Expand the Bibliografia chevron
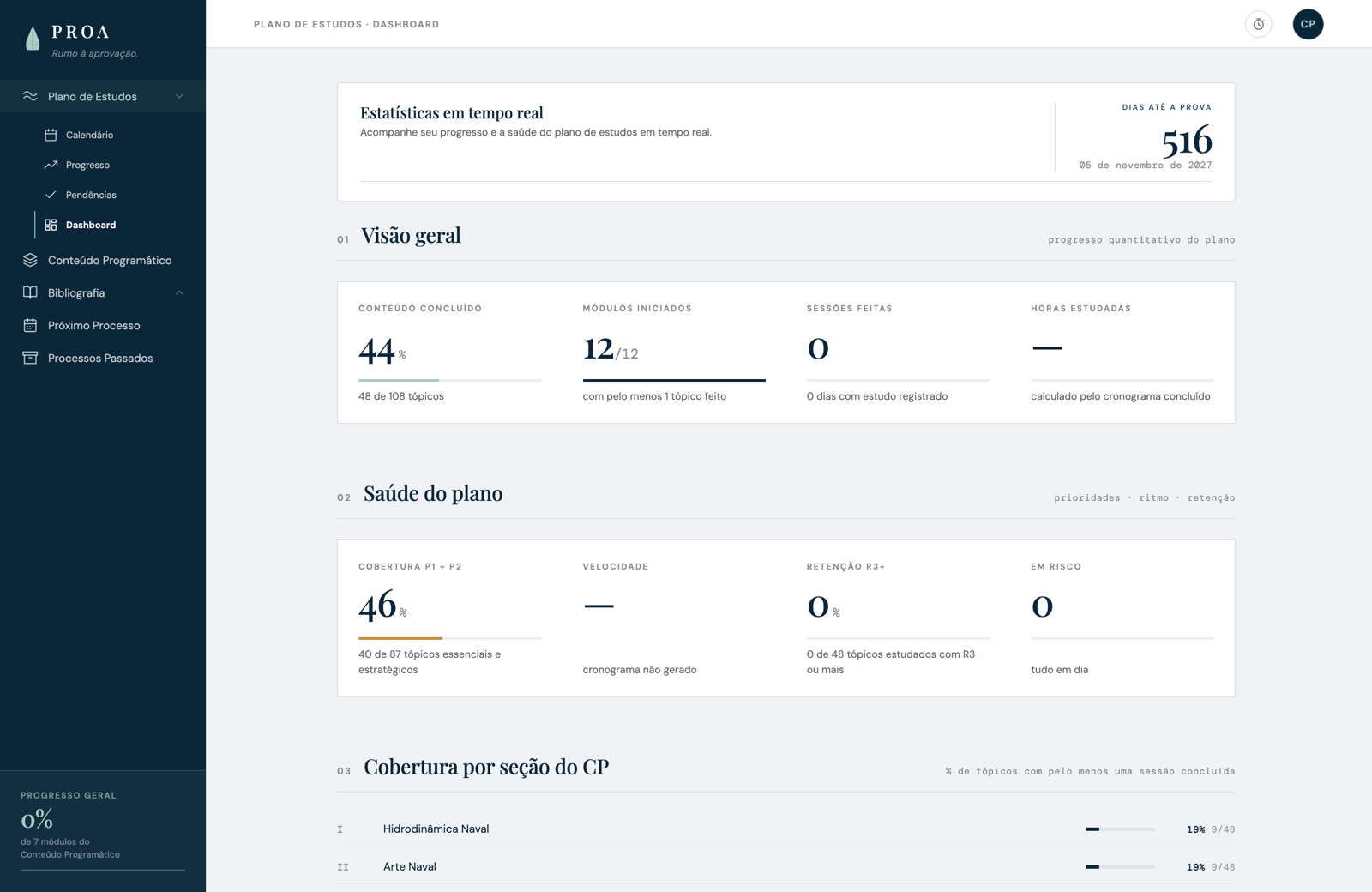 [179, 292]
